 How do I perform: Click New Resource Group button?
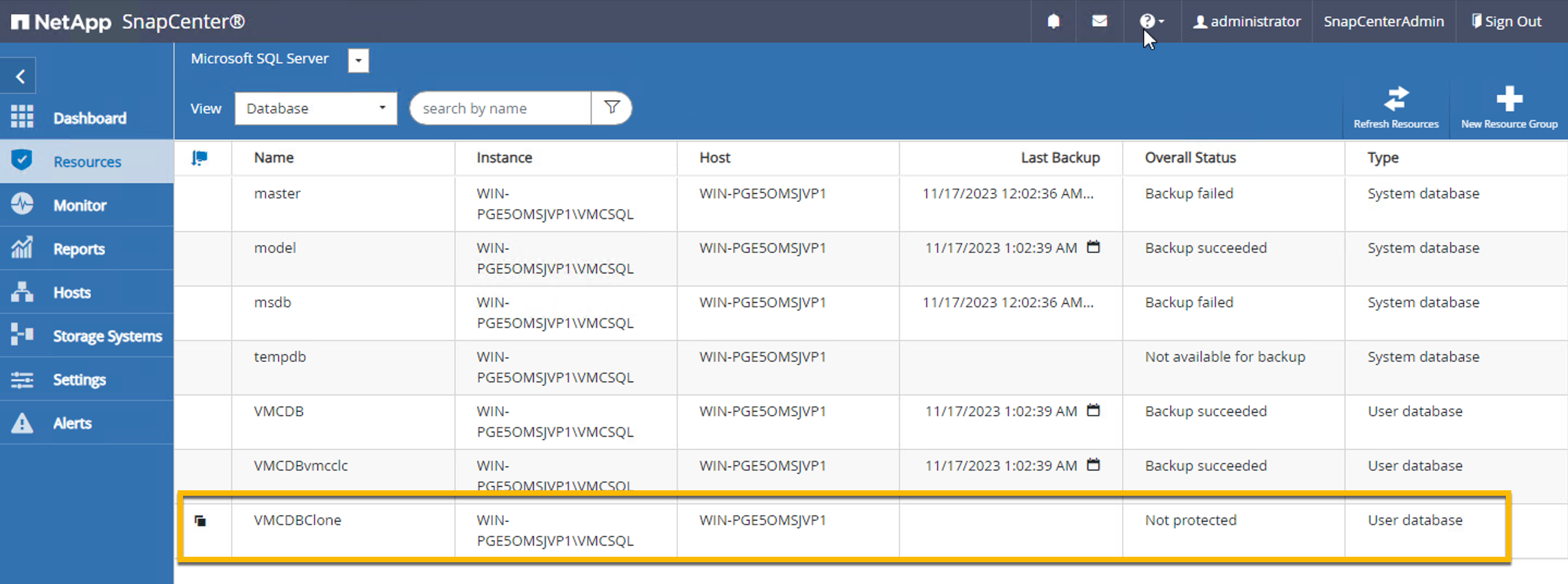pyautogui.click(x=1509, y=108)
